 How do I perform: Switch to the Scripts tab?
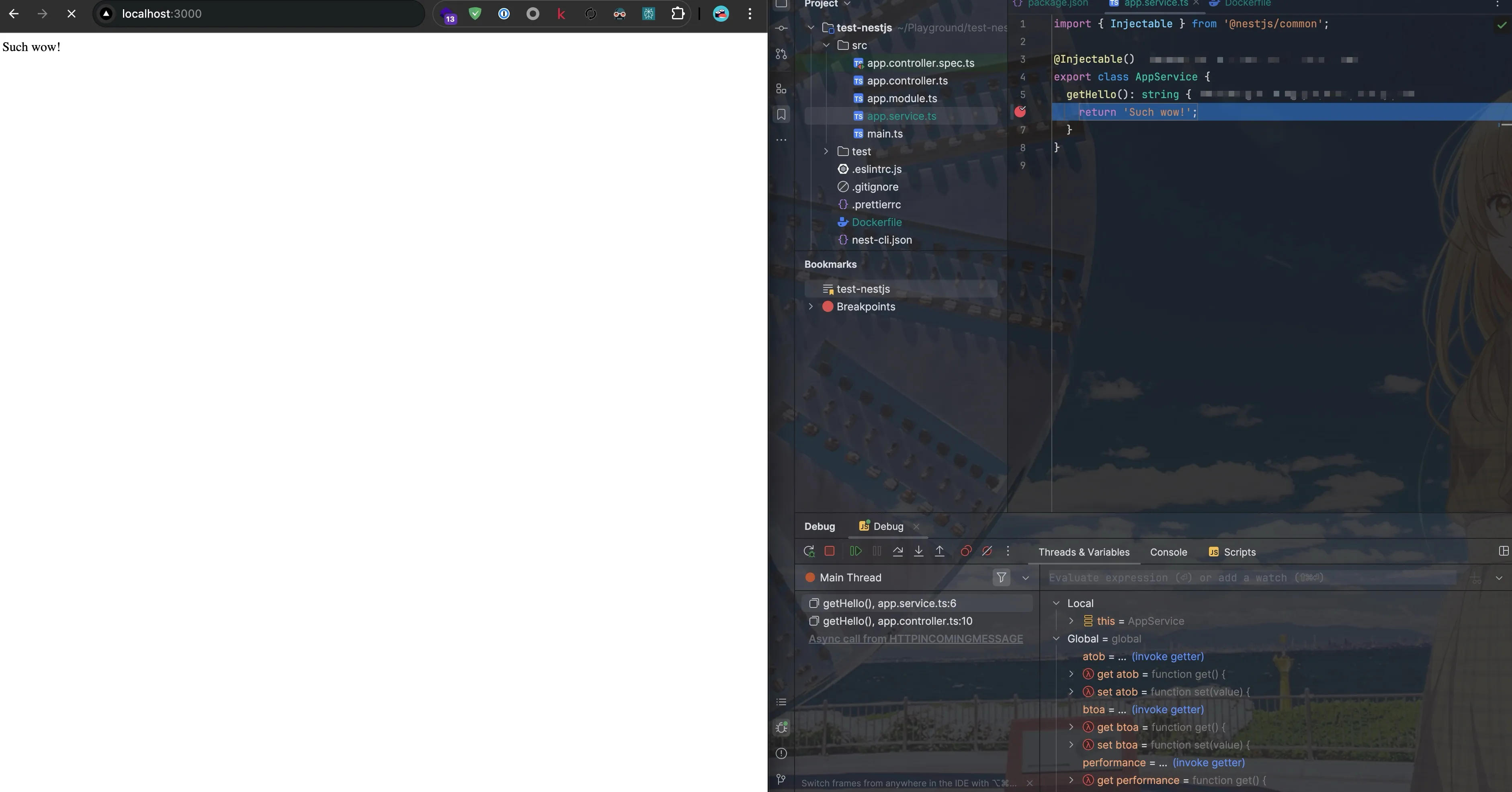tap(1239, 552)
